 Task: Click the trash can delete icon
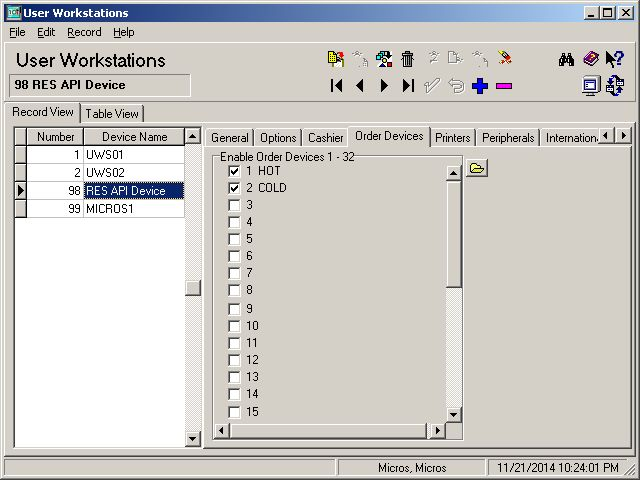(407, 59)
